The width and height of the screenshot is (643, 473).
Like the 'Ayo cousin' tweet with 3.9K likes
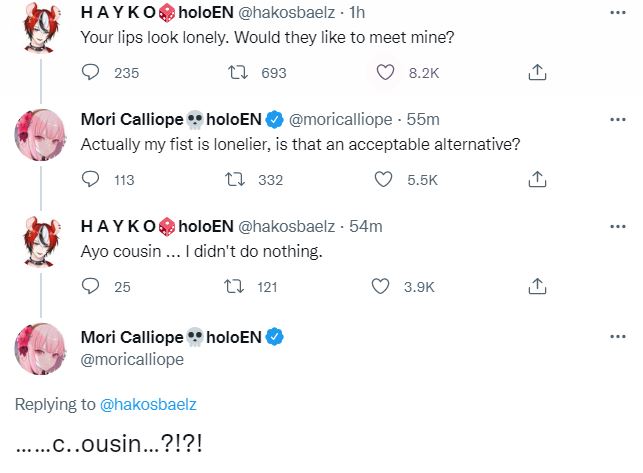click(x=380, y=287)
